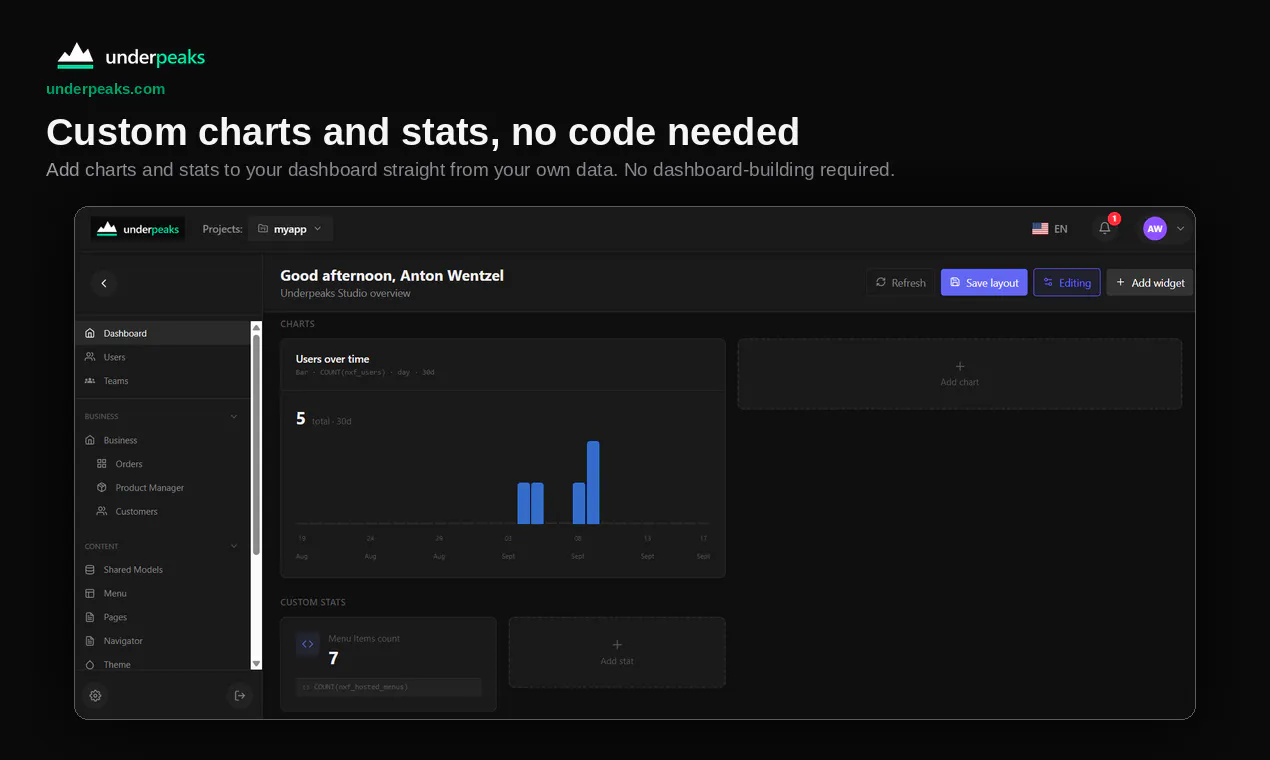Viewport: 1270px width, 760px height.
Task: Click the Menu Items count value 7
Action: [333, 659]
